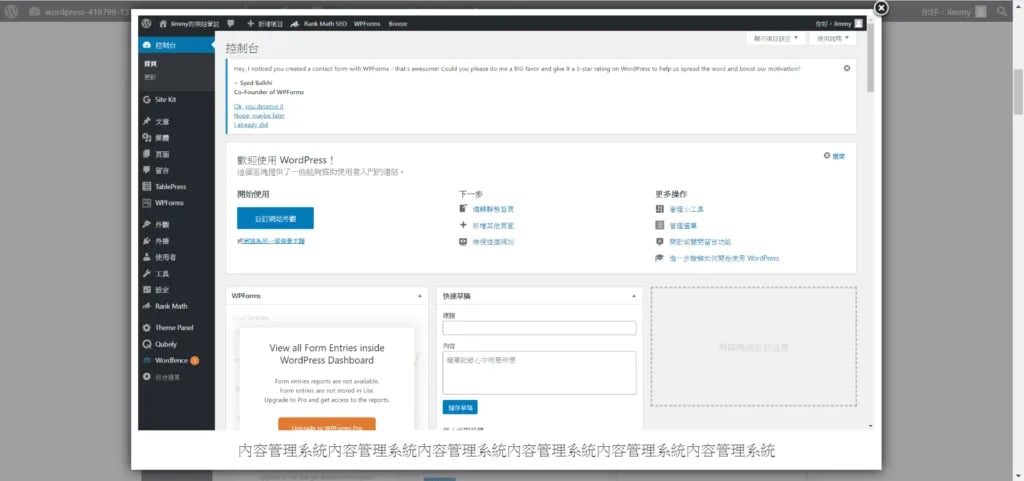
Task: Click the orange Upgrade to WPForms Pro button
Action: coord(327,424)
